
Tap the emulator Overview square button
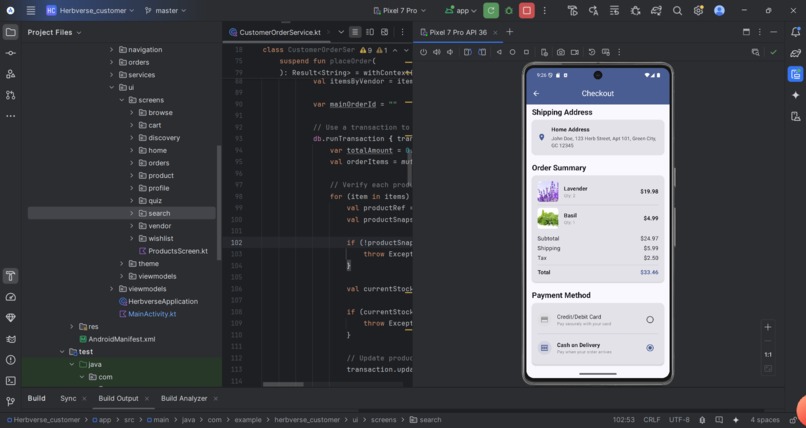click(x=526, y=52)
